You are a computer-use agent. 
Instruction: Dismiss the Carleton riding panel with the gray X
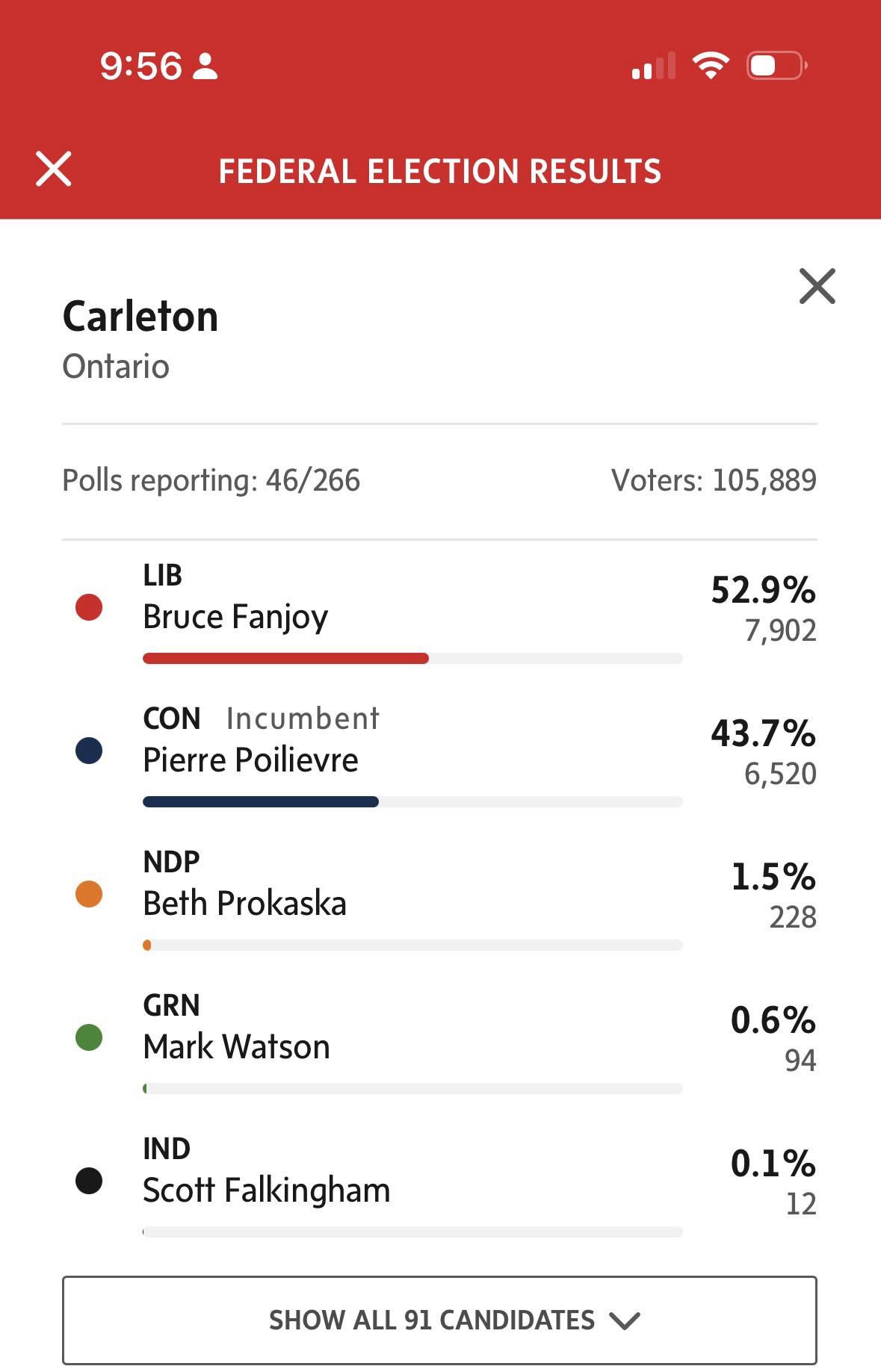[x=817, y=286]
